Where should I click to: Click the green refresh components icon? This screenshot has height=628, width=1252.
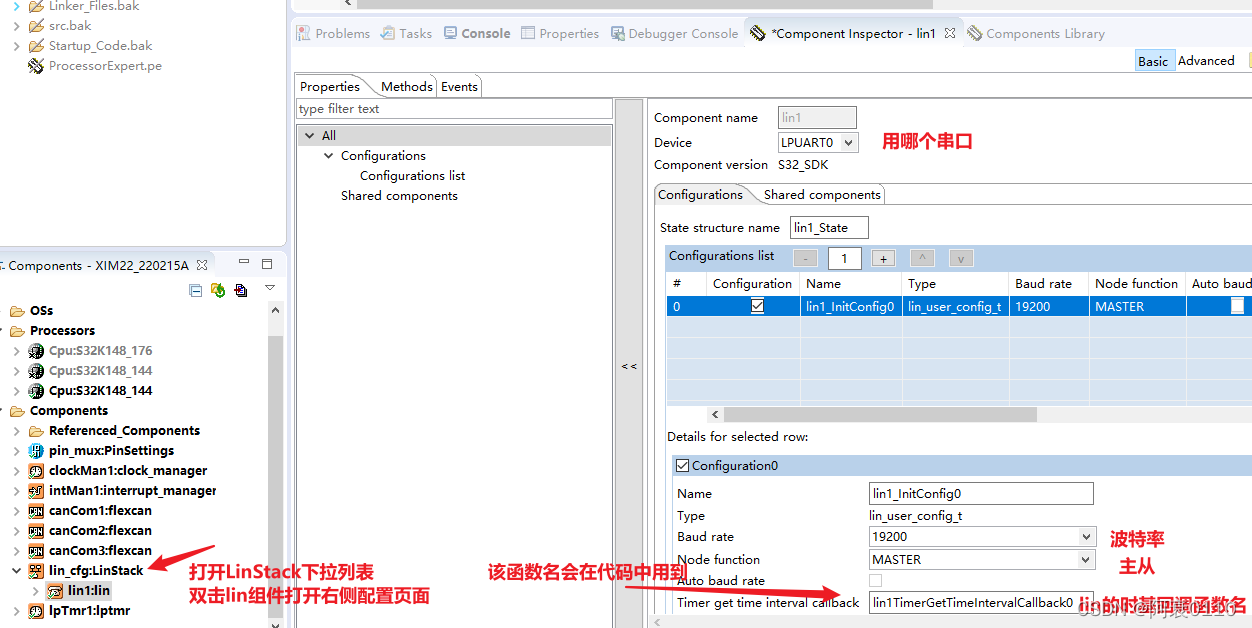(217, 290)
